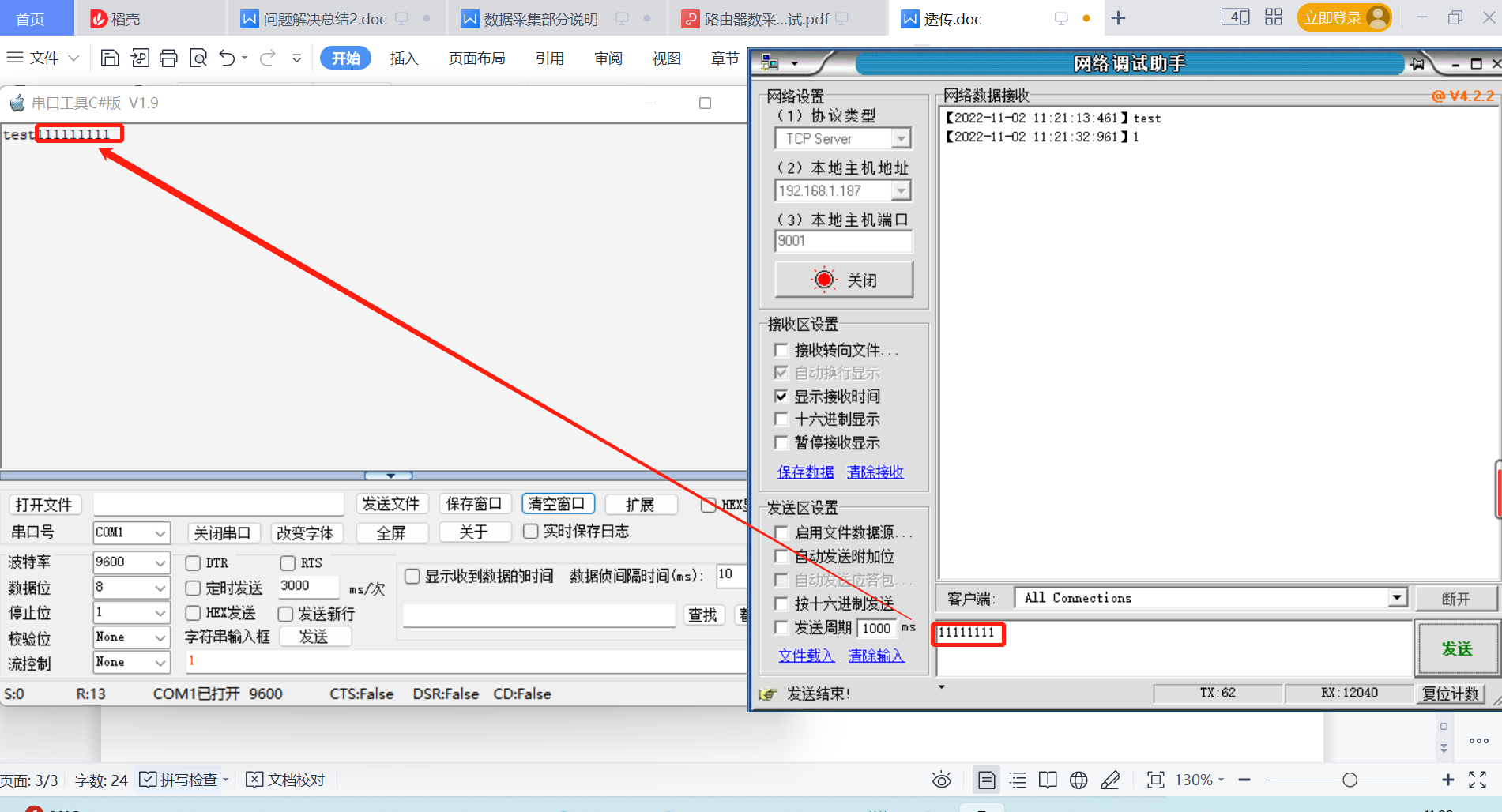Check the 十六进制显示 checkbox
Image resolution: width=1502 pixels, height=812 pixels.
[781, 419]
